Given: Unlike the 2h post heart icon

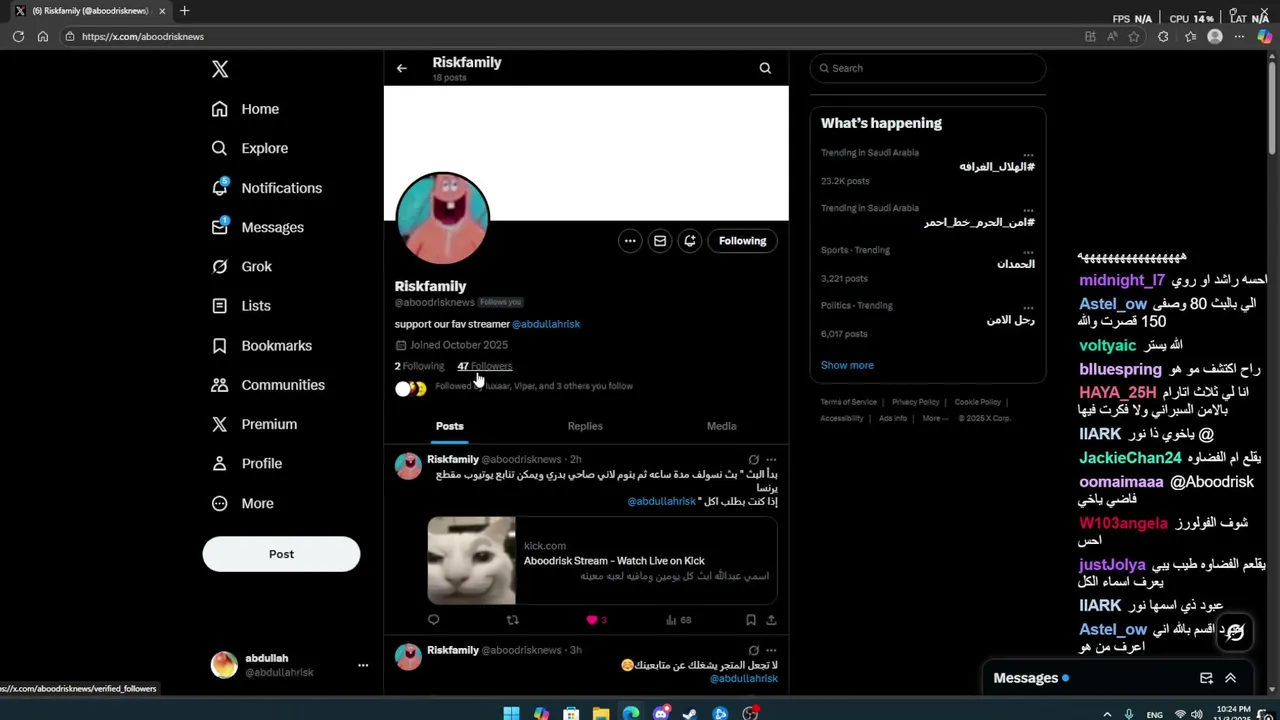Looking at the screenshot, I should pyautogui.click(x=592, y=620).
